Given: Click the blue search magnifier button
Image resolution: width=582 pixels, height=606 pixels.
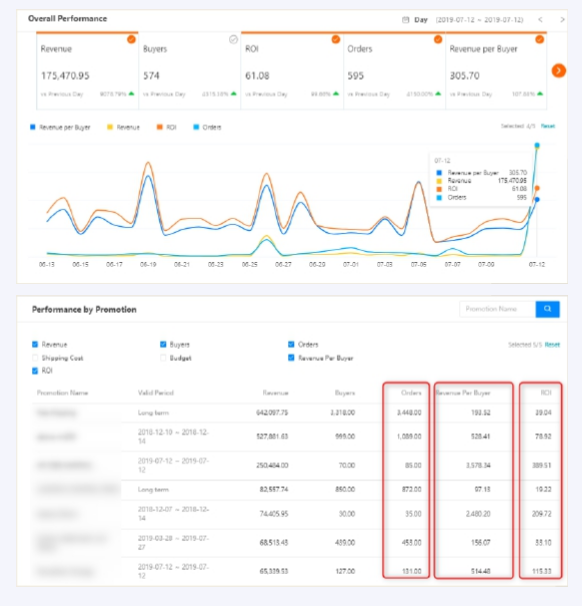Looking at the screenshot, I should (547, 309).
